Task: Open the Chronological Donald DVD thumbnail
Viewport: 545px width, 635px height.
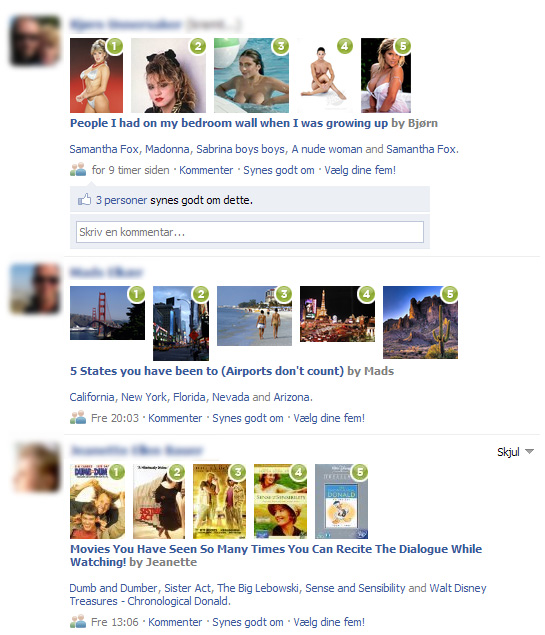Action: (x=341, y=501)
